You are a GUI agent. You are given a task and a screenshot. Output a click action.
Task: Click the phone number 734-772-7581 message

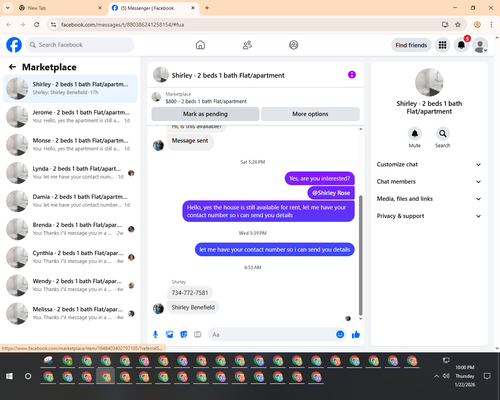pyautogui.click(x=190, y=293)
